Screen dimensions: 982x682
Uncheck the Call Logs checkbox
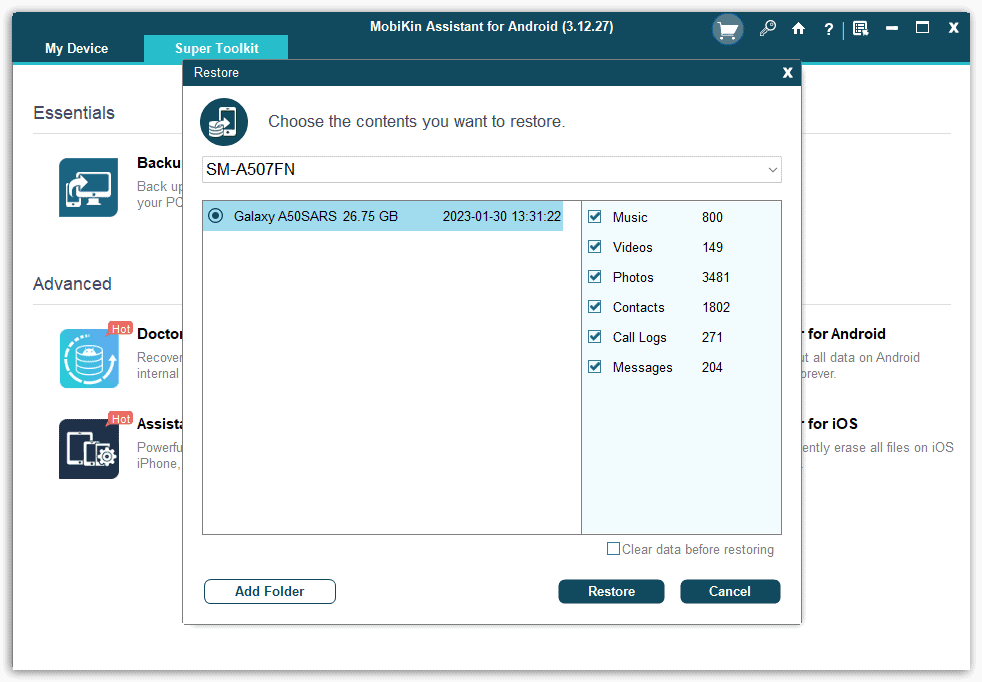(595, 337)
